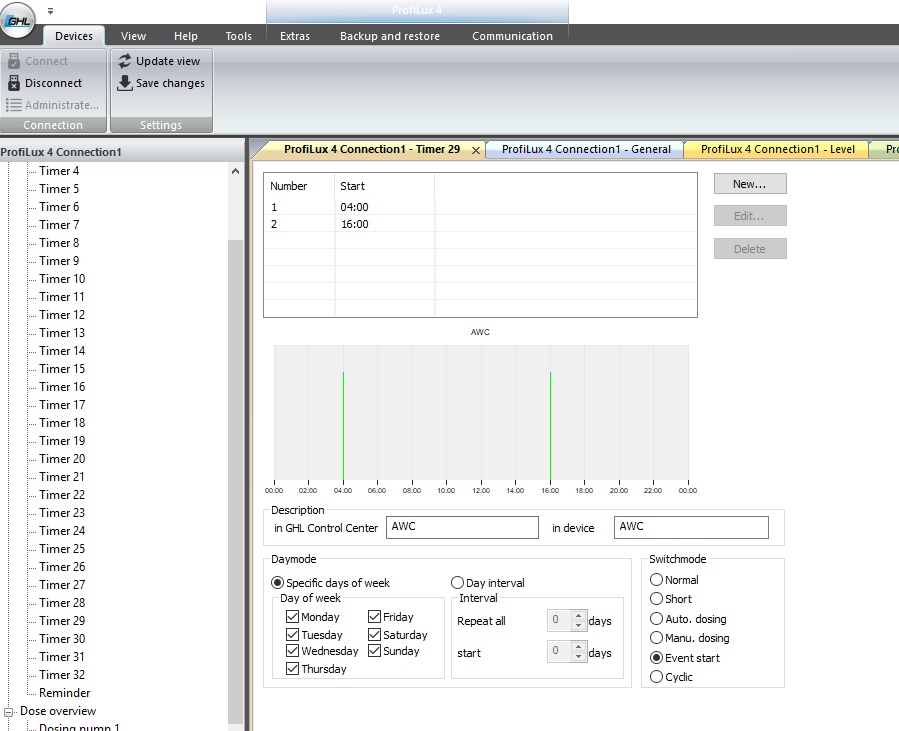Click the Save changes download icon
Screen dimensions: 899x731
click(x=124, y=83)
